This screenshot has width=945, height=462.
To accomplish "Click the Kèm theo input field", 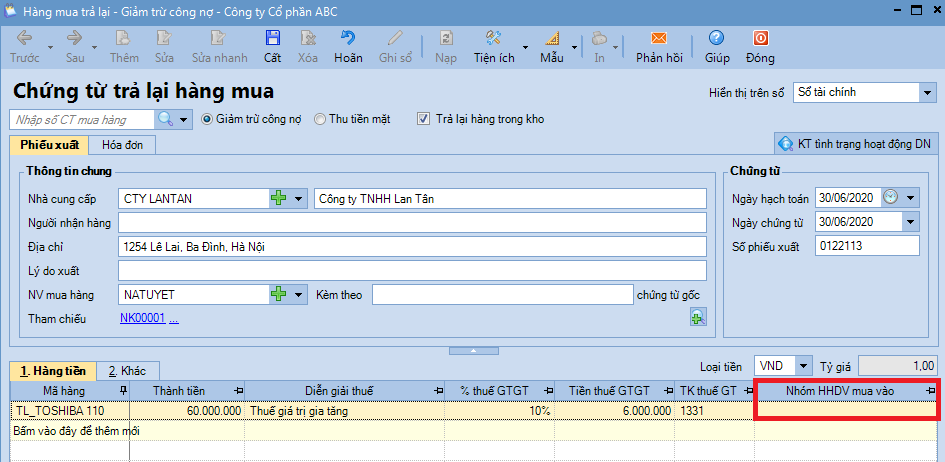I will (502, 295).
